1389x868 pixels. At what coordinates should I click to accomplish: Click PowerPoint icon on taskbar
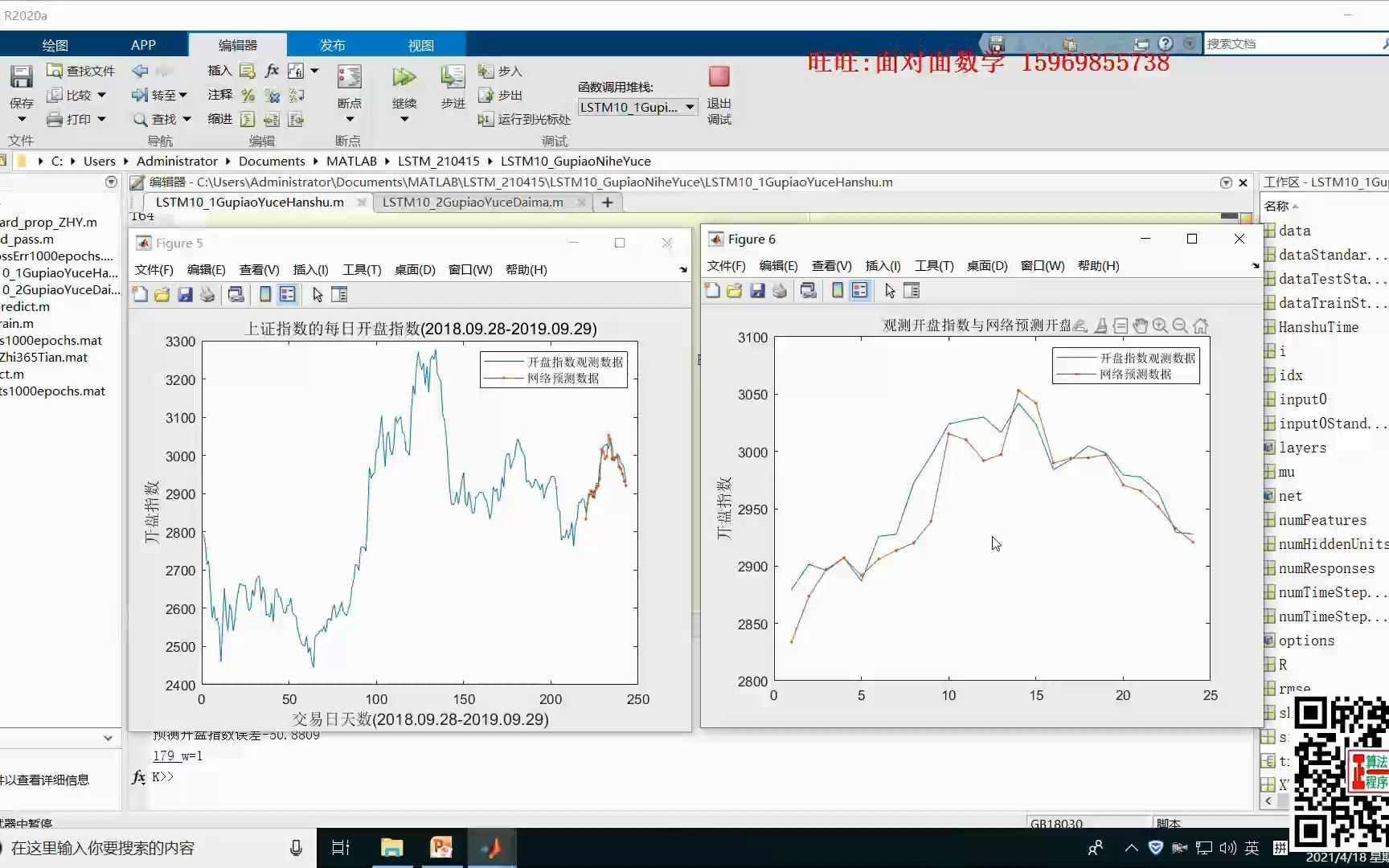pyautogui.click(x=441, y=848)
